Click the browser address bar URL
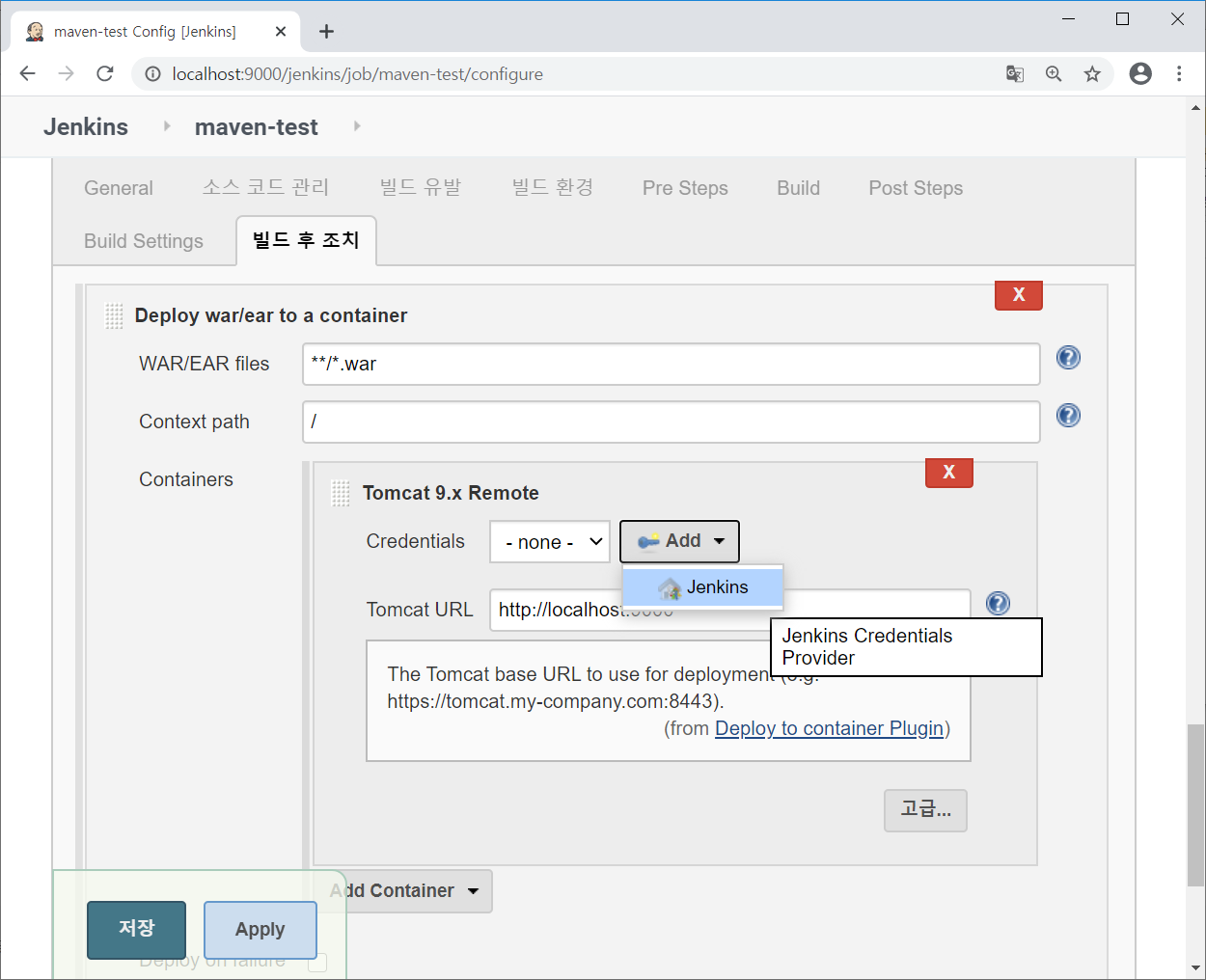The height and width of the screenshot is (980, 1206). (358, 74)
